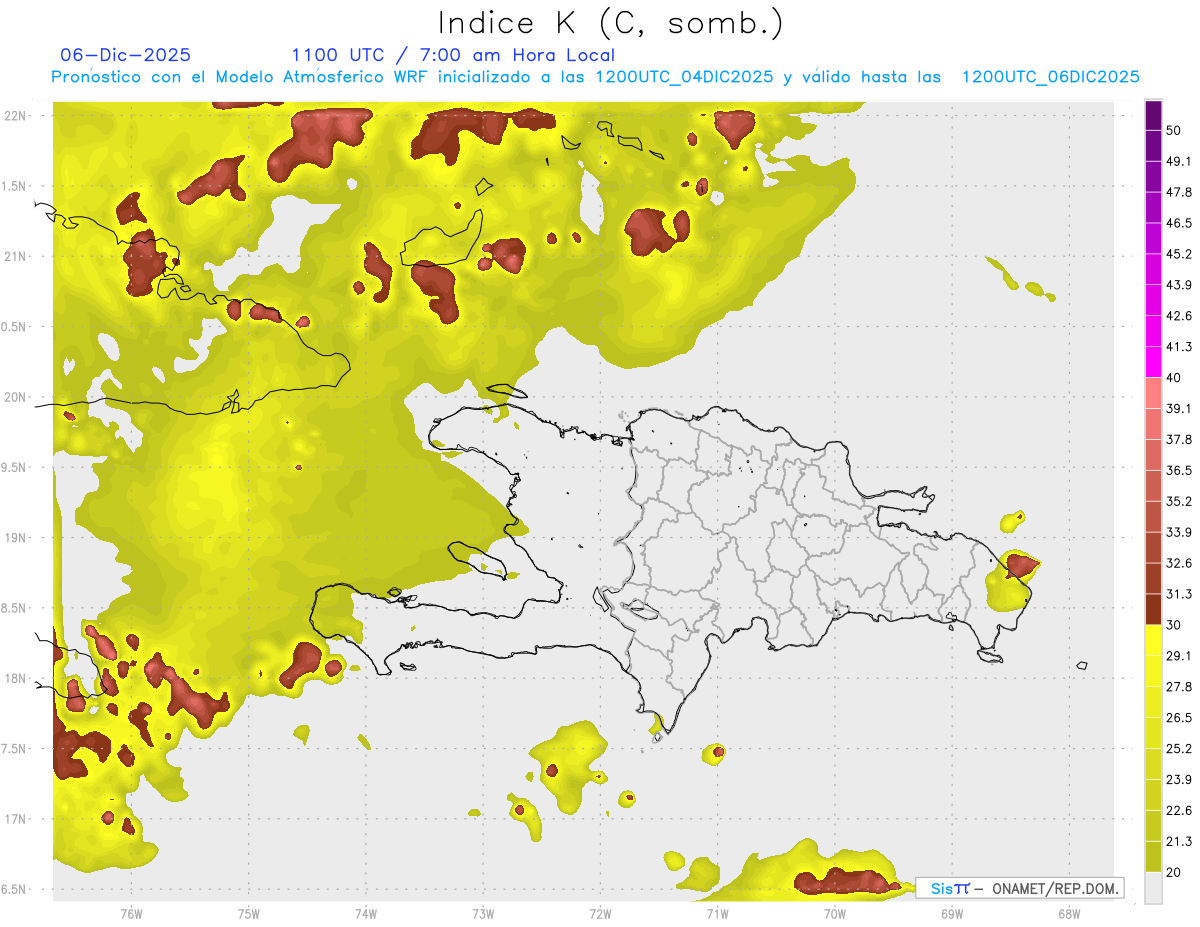Click the colorbar value "39.1"

[x=1179, y=409]
